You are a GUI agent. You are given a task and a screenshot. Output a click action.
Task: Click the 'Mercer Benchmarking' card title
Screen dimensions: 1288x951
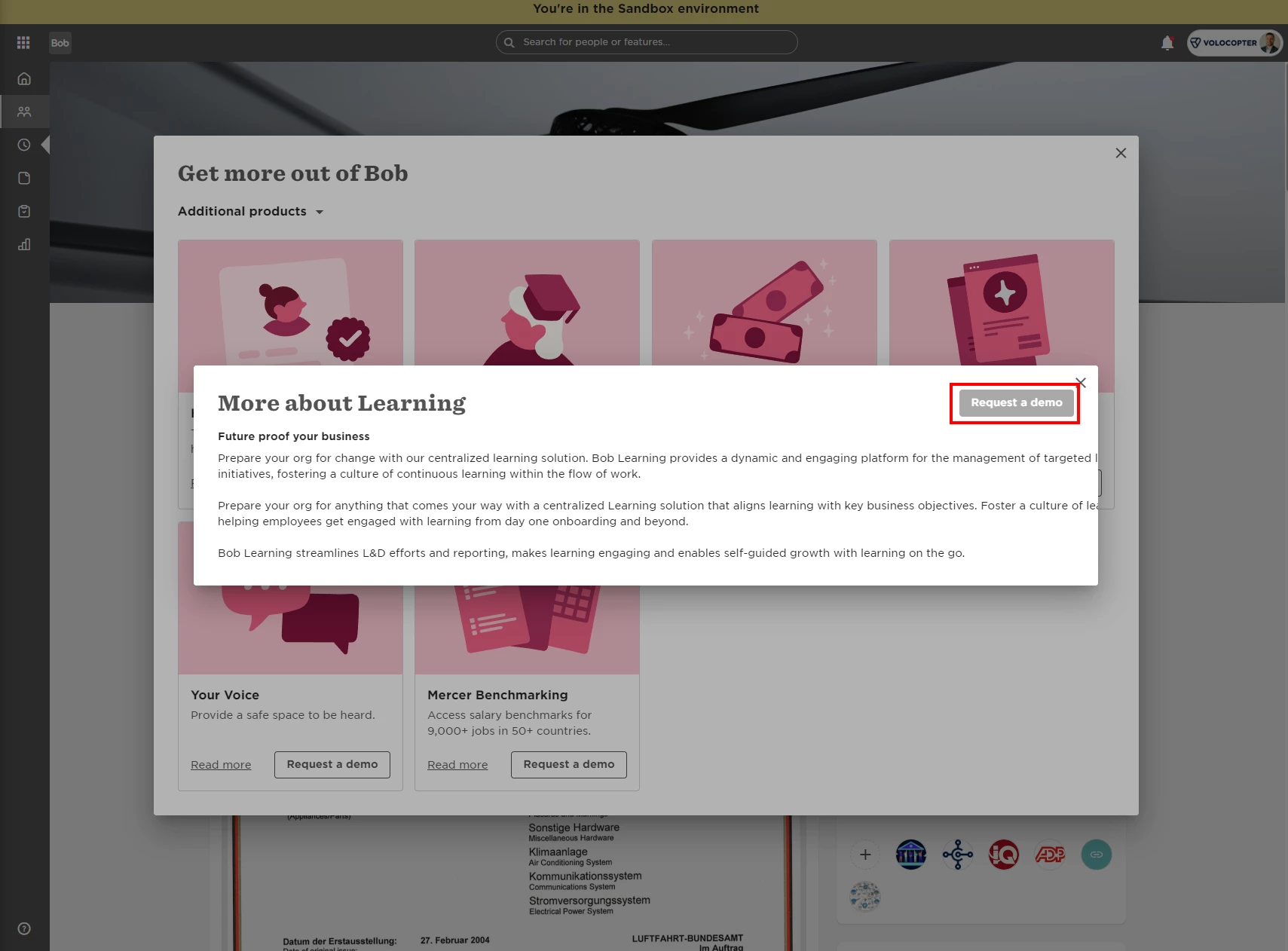[498, 695]
